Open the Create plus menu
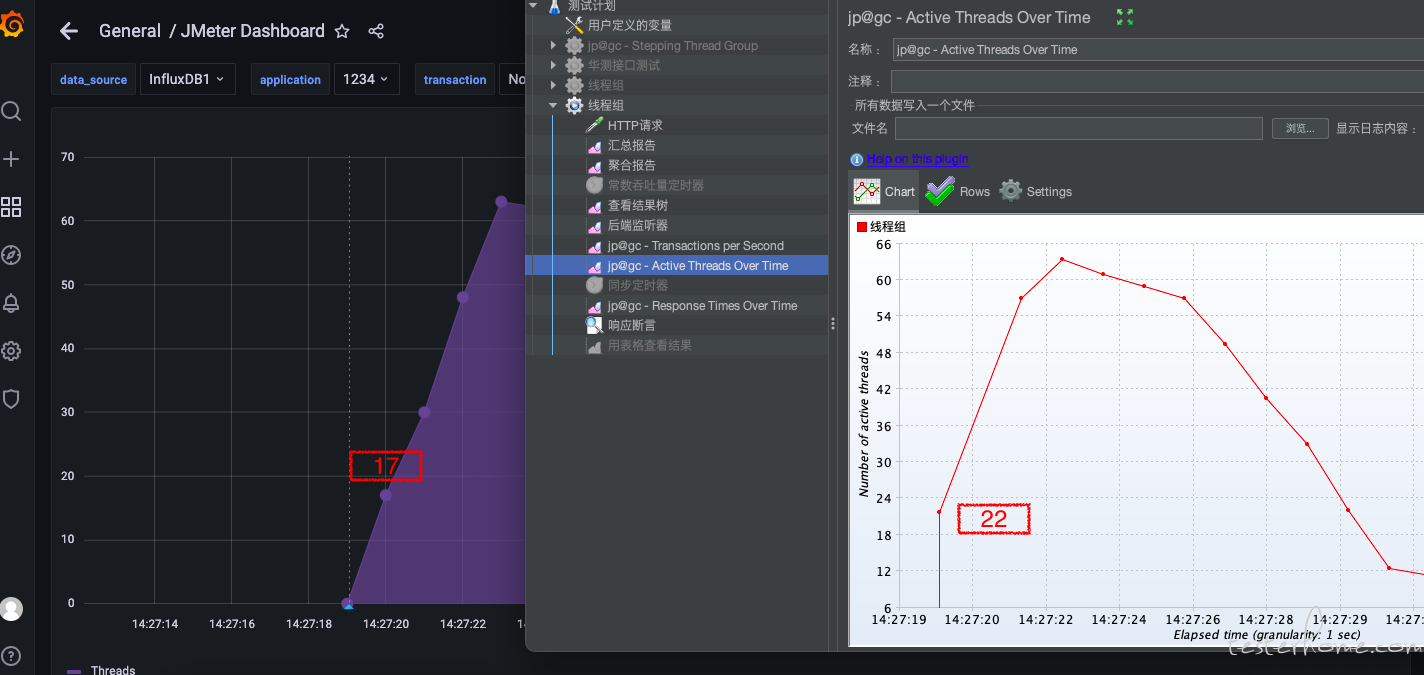Viewport: 1424px width, 675px height. click(x=11, y=159)
